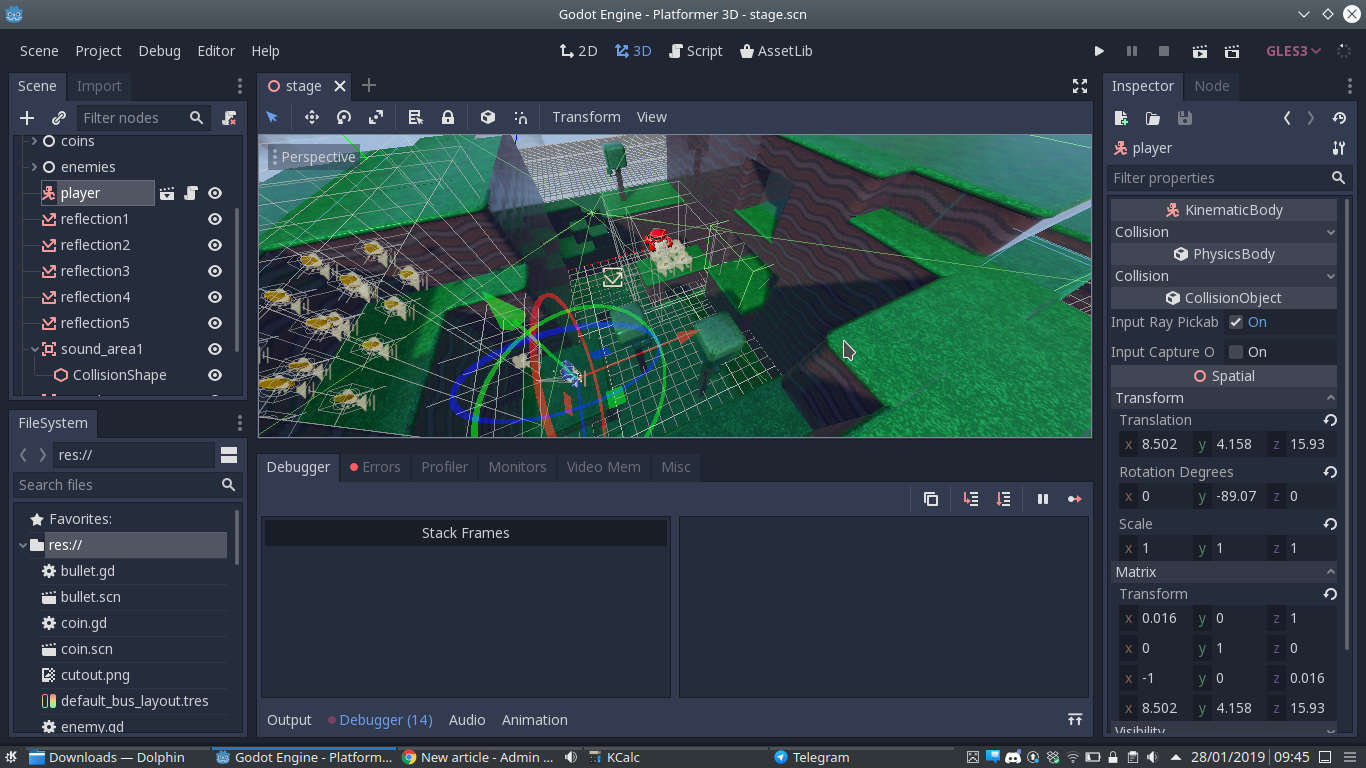
Task: Open the GLES3 renderer dropdown
Action: coord(1294,51)
